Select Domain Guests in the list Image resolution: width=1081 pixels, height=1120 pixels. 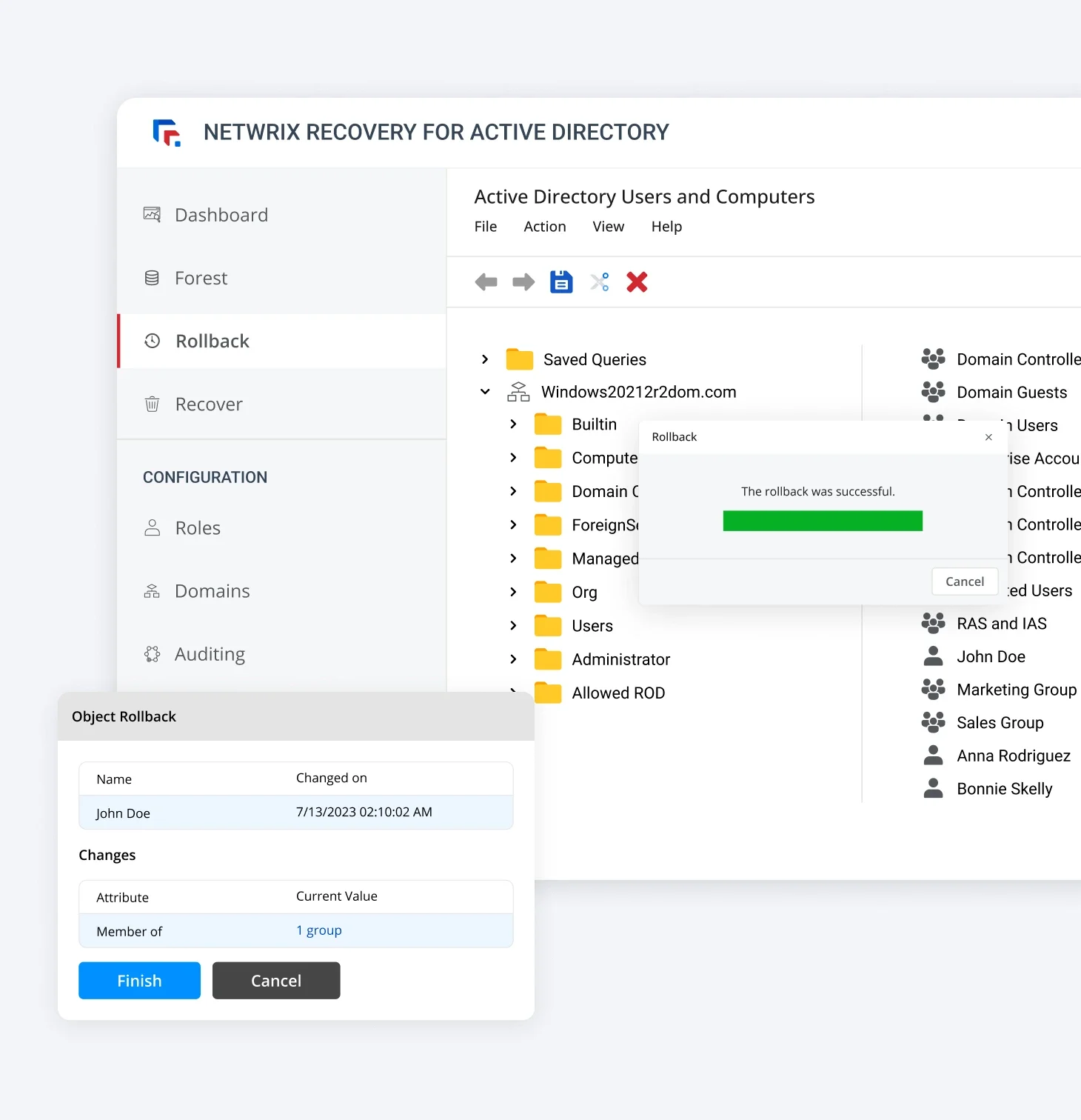[x=1012, y=393]
